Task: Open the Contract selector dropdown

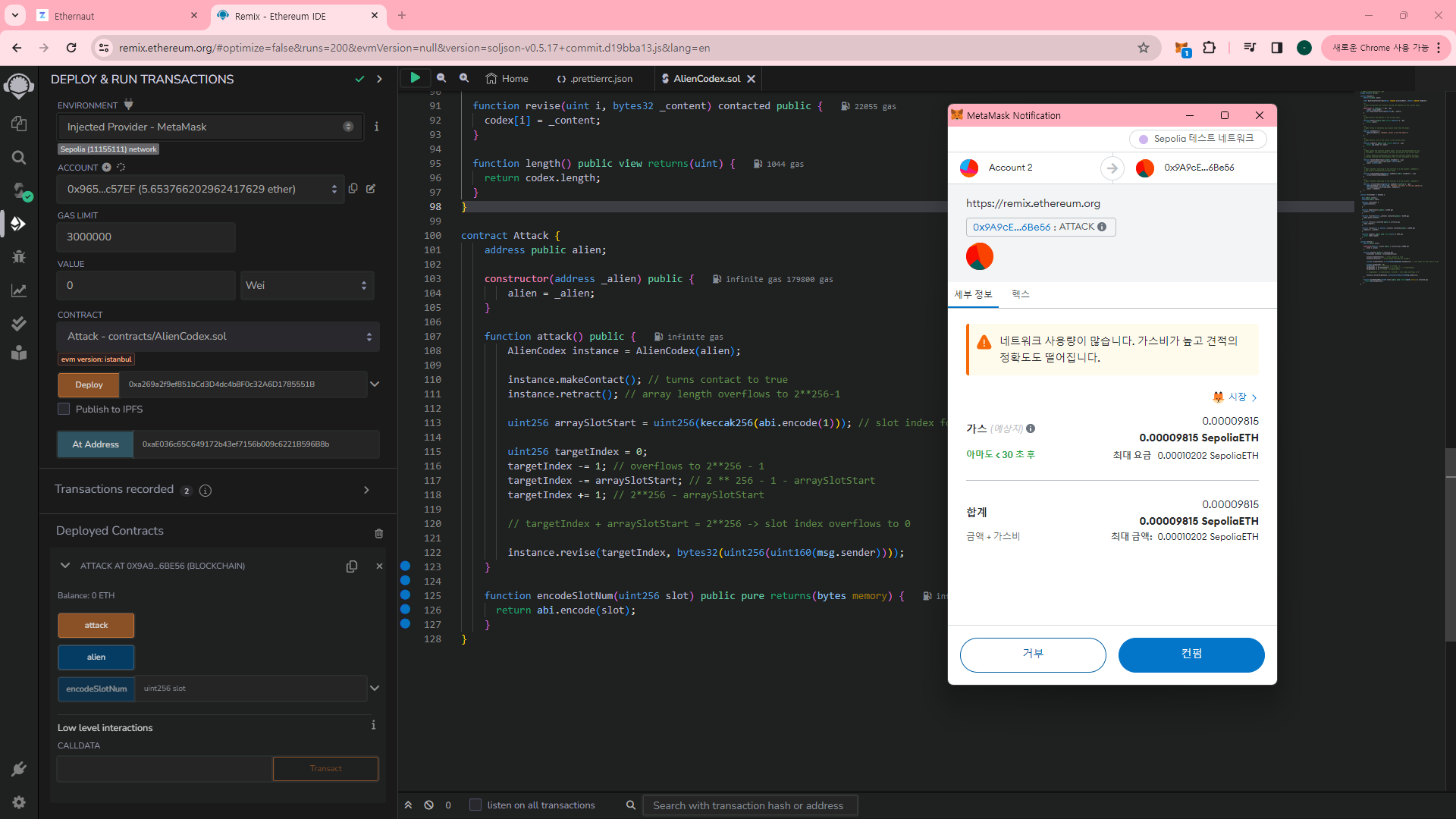Action: click(x=218, y=337)
